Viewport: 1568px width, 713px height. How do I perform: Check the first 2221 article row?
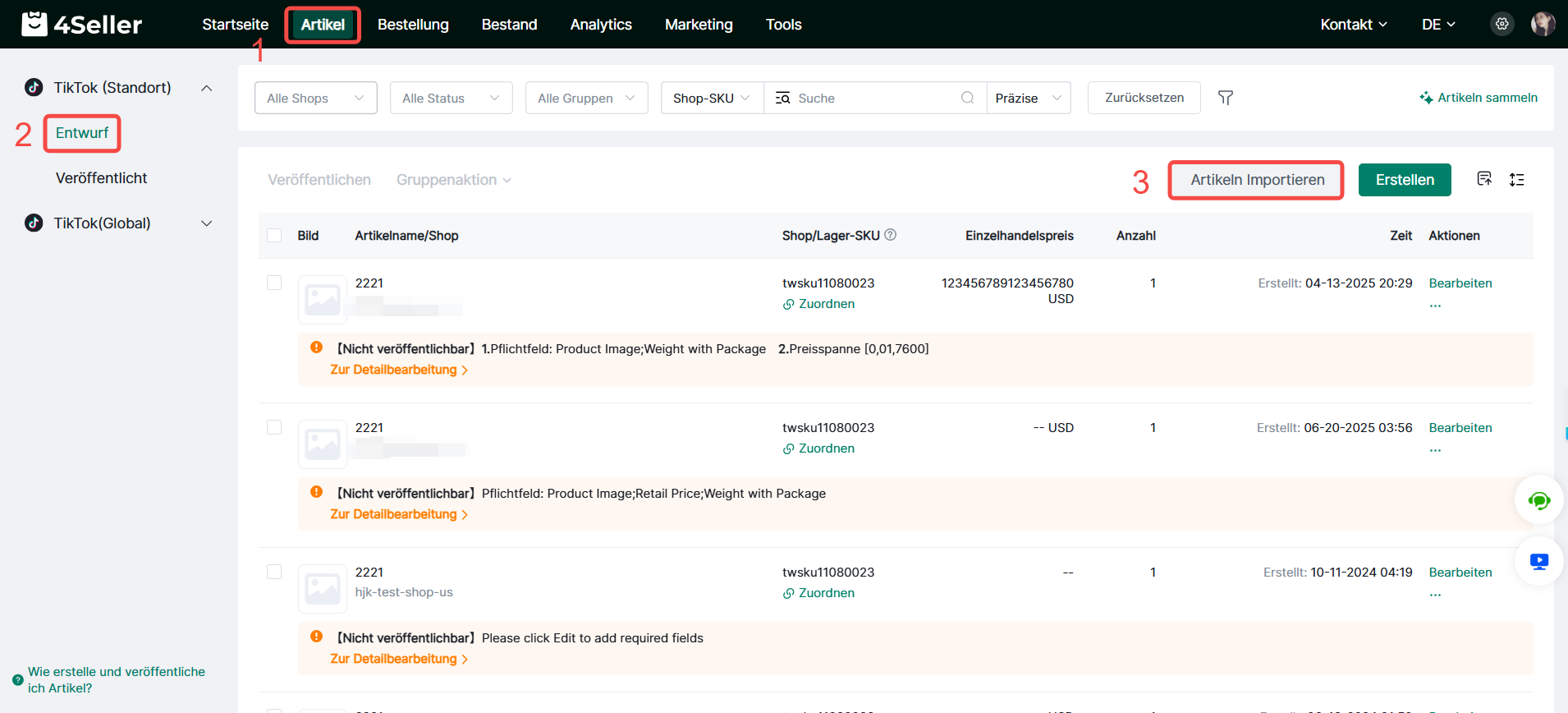pos(274,283)
